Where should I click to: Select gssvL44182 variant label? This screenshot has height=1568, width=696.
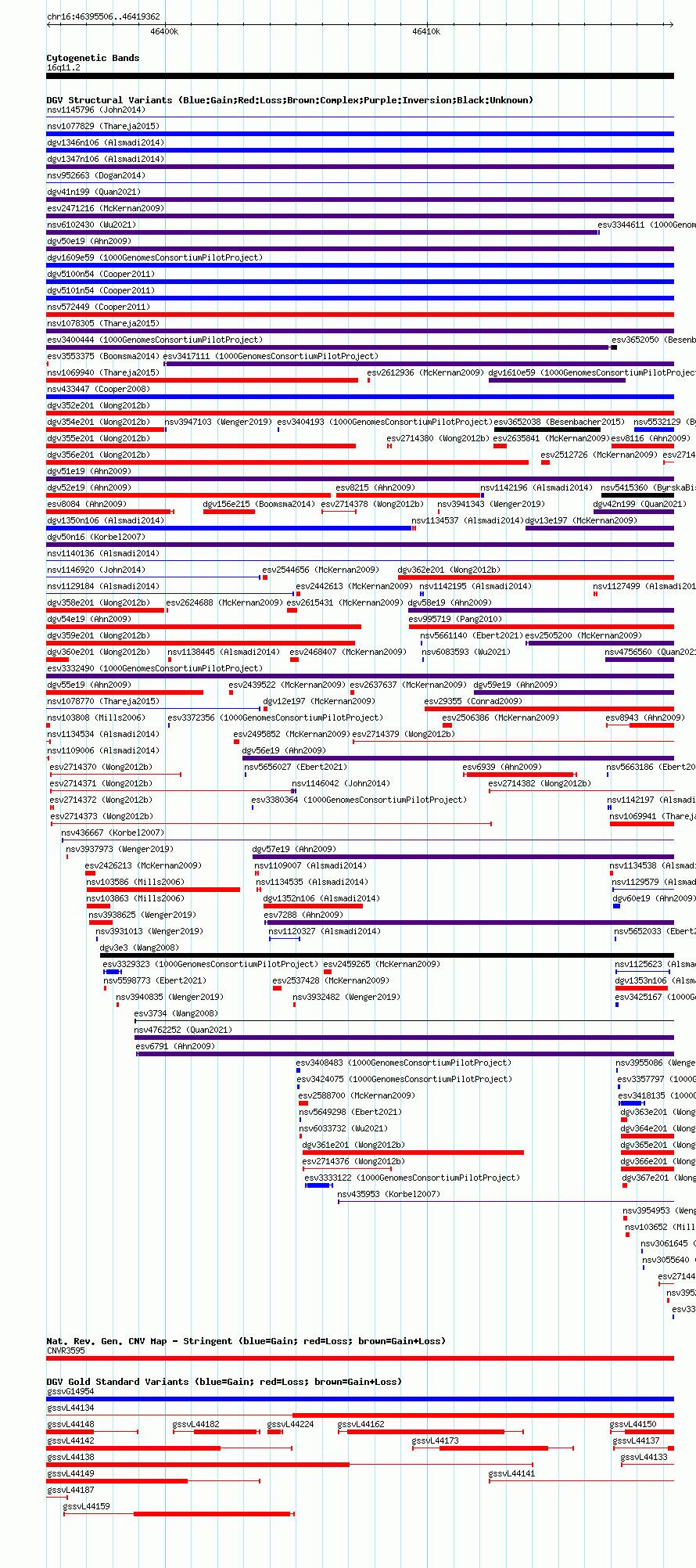pos(196,1424)
